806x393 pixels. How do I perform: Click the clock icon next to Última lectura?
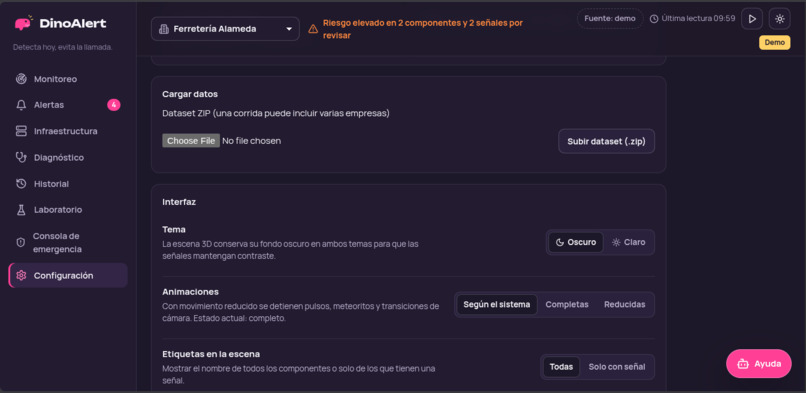(654, 19)
